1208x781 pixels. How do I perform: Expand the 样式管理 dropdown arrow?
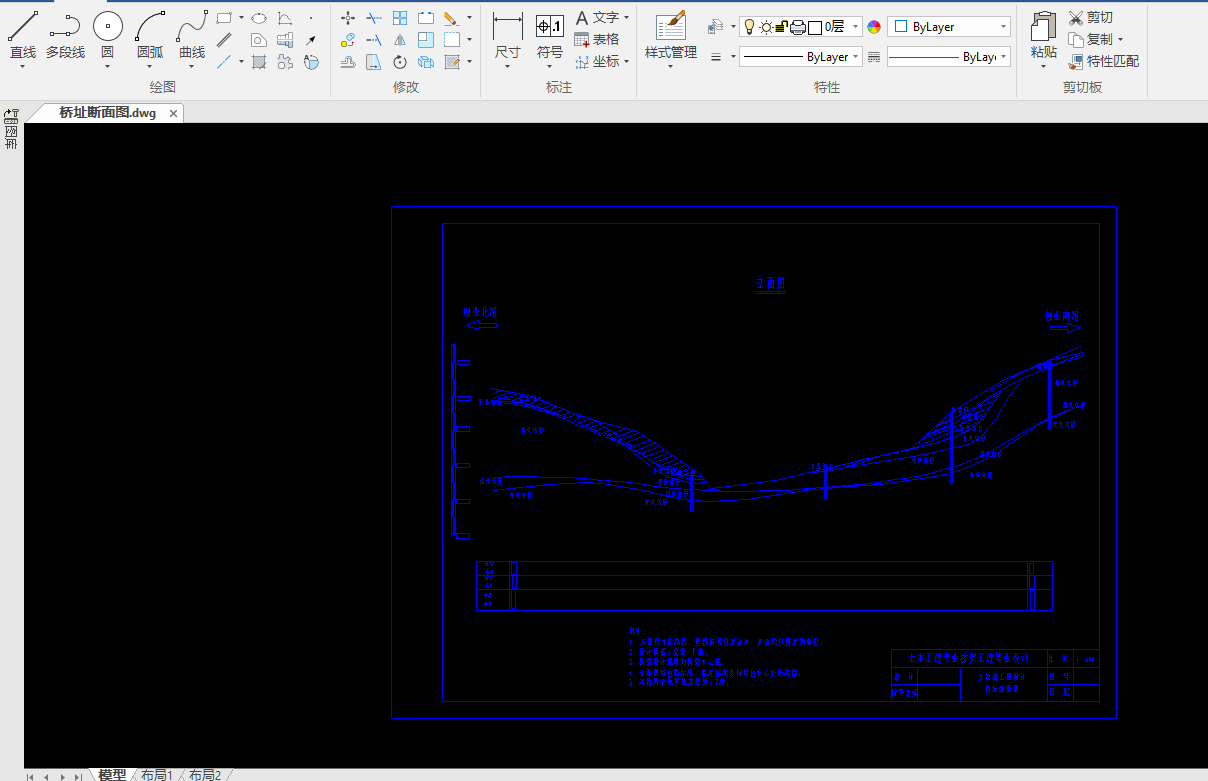pyautogui.click(x=670, y=67)
